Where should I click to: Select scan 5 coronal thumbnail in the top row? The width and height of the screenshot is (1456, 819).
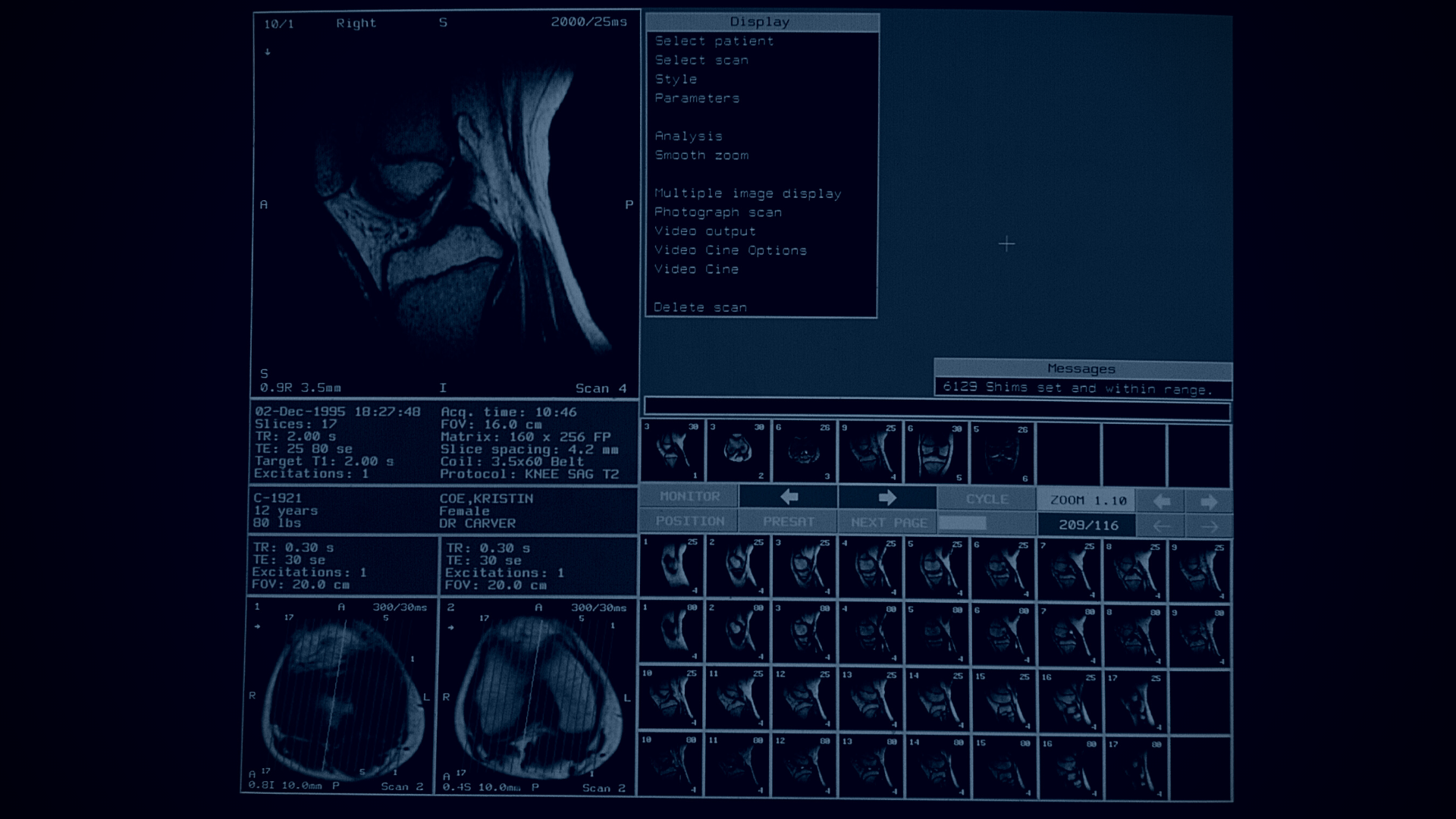point(936,453)
